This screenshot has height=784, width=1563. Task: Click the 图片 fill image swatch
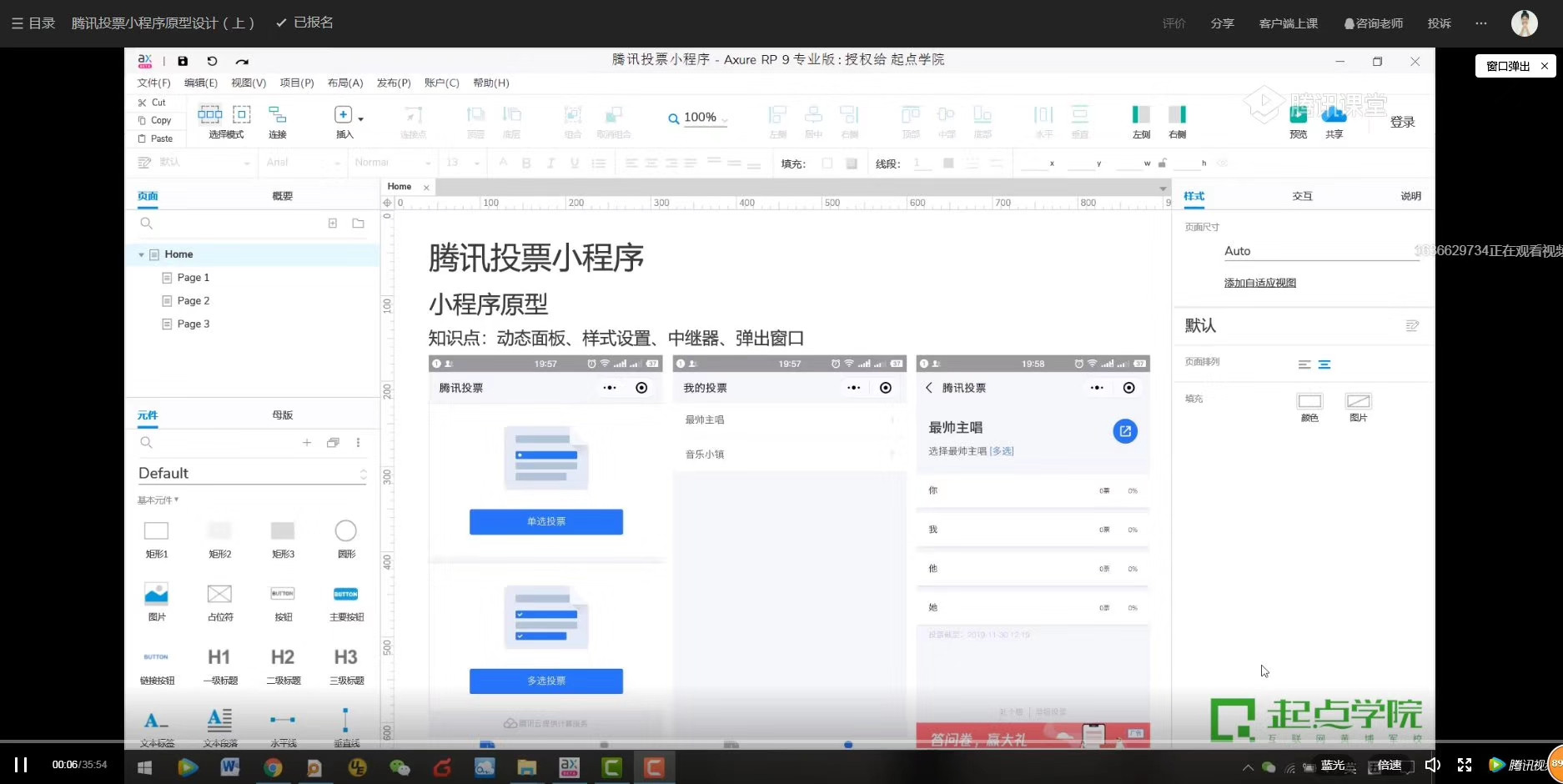[x=1359, y=401]
